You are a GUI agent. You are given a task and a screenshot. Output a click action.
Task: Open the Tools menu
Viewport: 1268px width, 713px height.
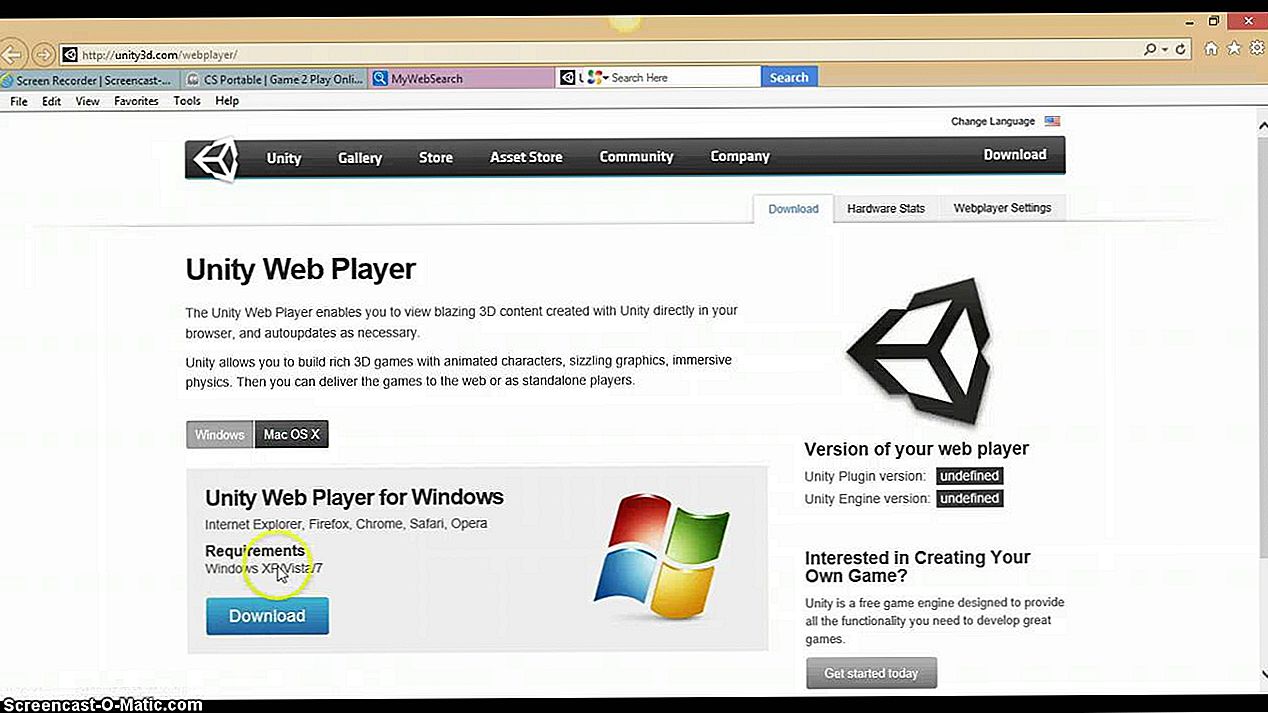pos(187,101)
